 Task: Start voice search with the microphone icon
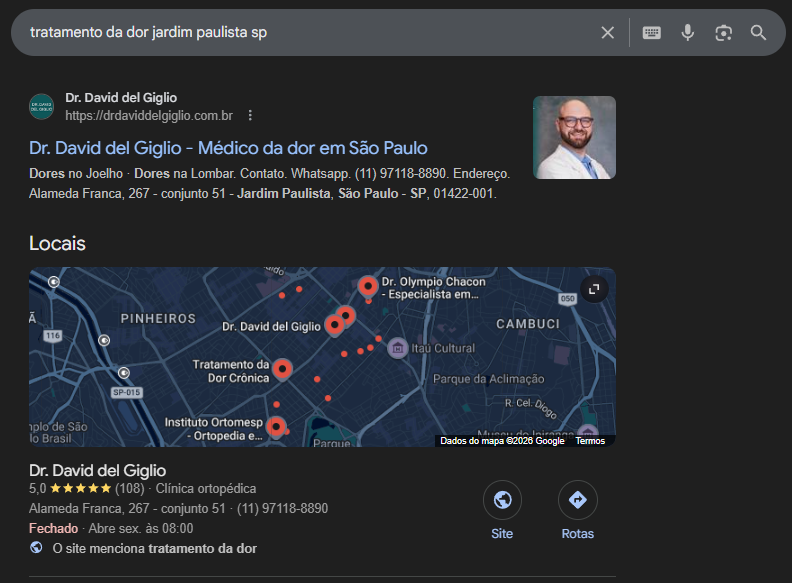(x=687, y=33)
